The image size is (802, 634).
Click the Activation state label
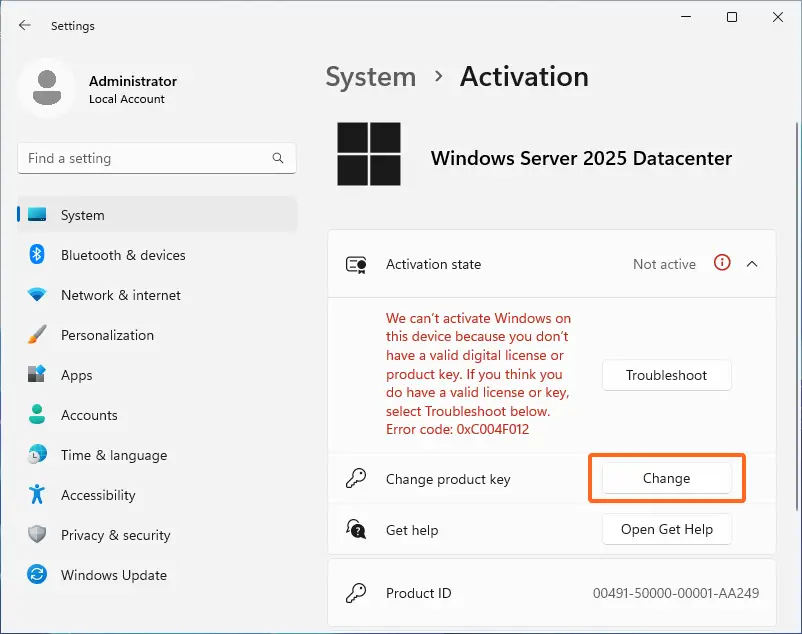[433, 264]
